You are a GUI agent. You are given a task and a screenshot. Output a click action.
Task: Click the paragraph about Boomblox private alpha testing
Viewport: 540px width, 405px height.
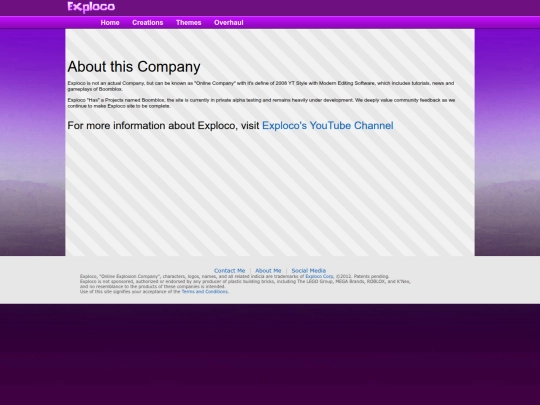pyautogui.click(x=261, y=103)
